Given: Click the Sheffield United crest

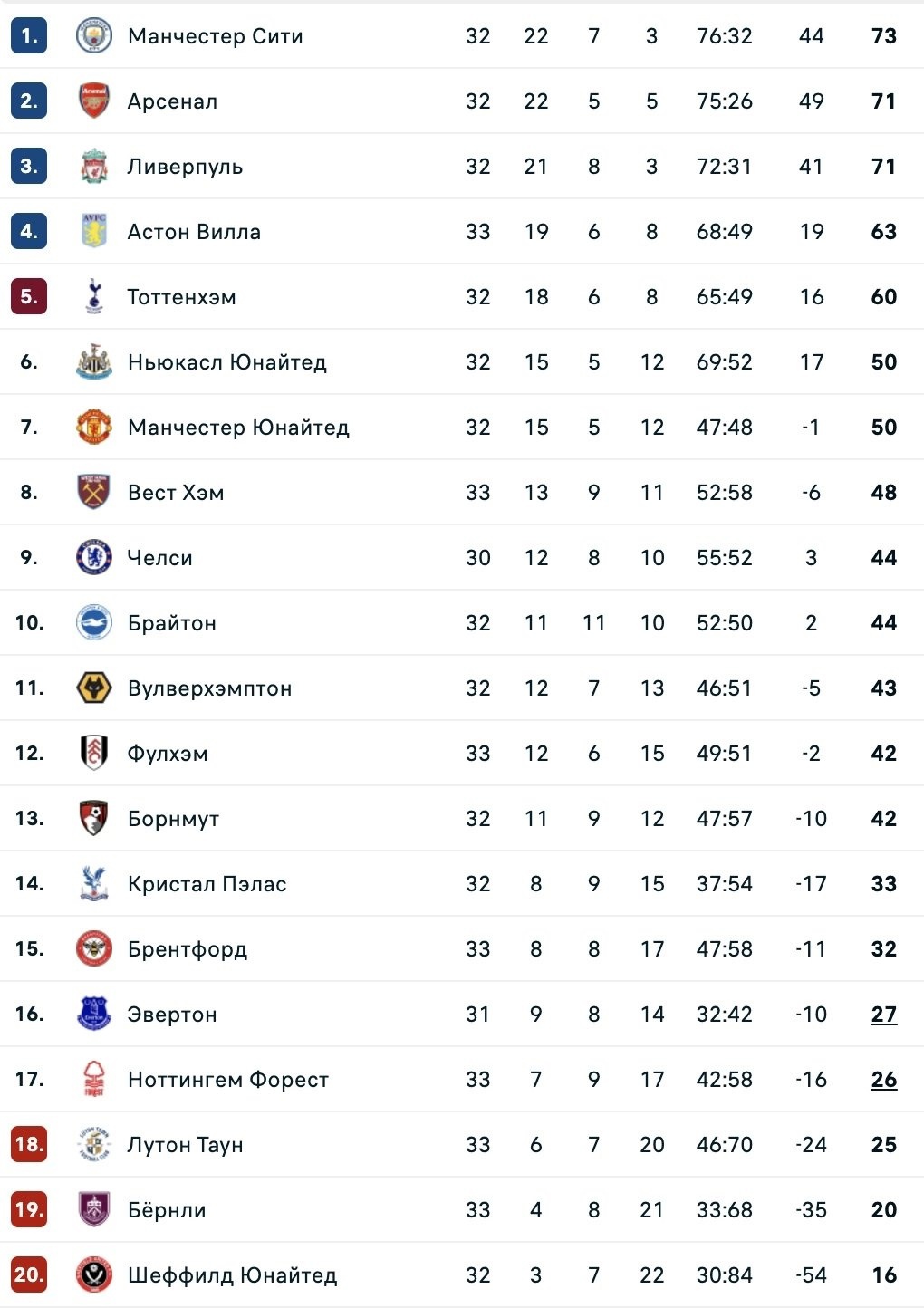Looking at the screenshot, I should click(94, 1275).
